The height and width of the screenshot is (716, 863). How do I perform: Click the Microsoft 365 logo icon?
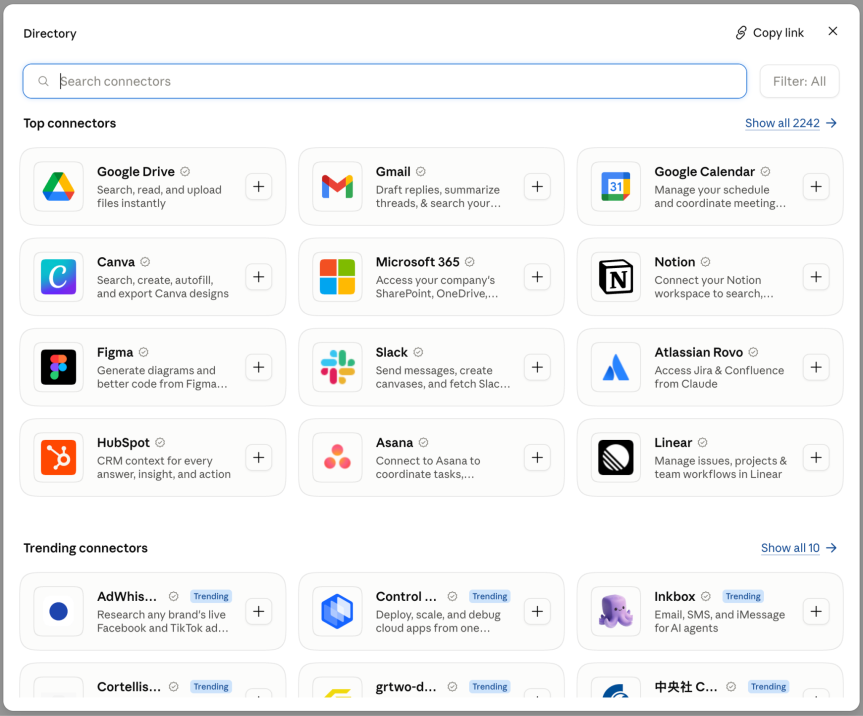click(x=337, y=277)
